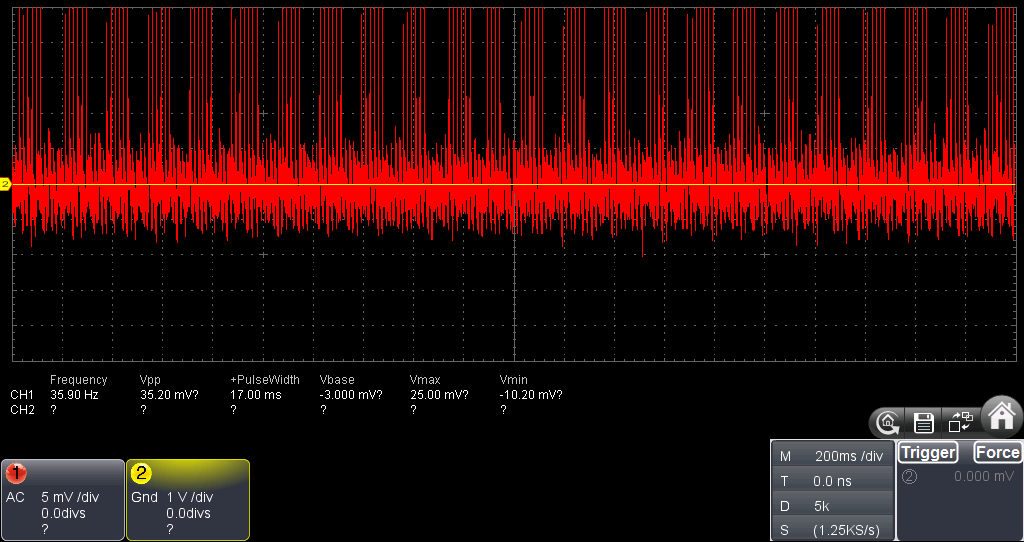The image size is (1024, 542).
Task: Select the yellow channel 2 badge
Action: point(141,473)
